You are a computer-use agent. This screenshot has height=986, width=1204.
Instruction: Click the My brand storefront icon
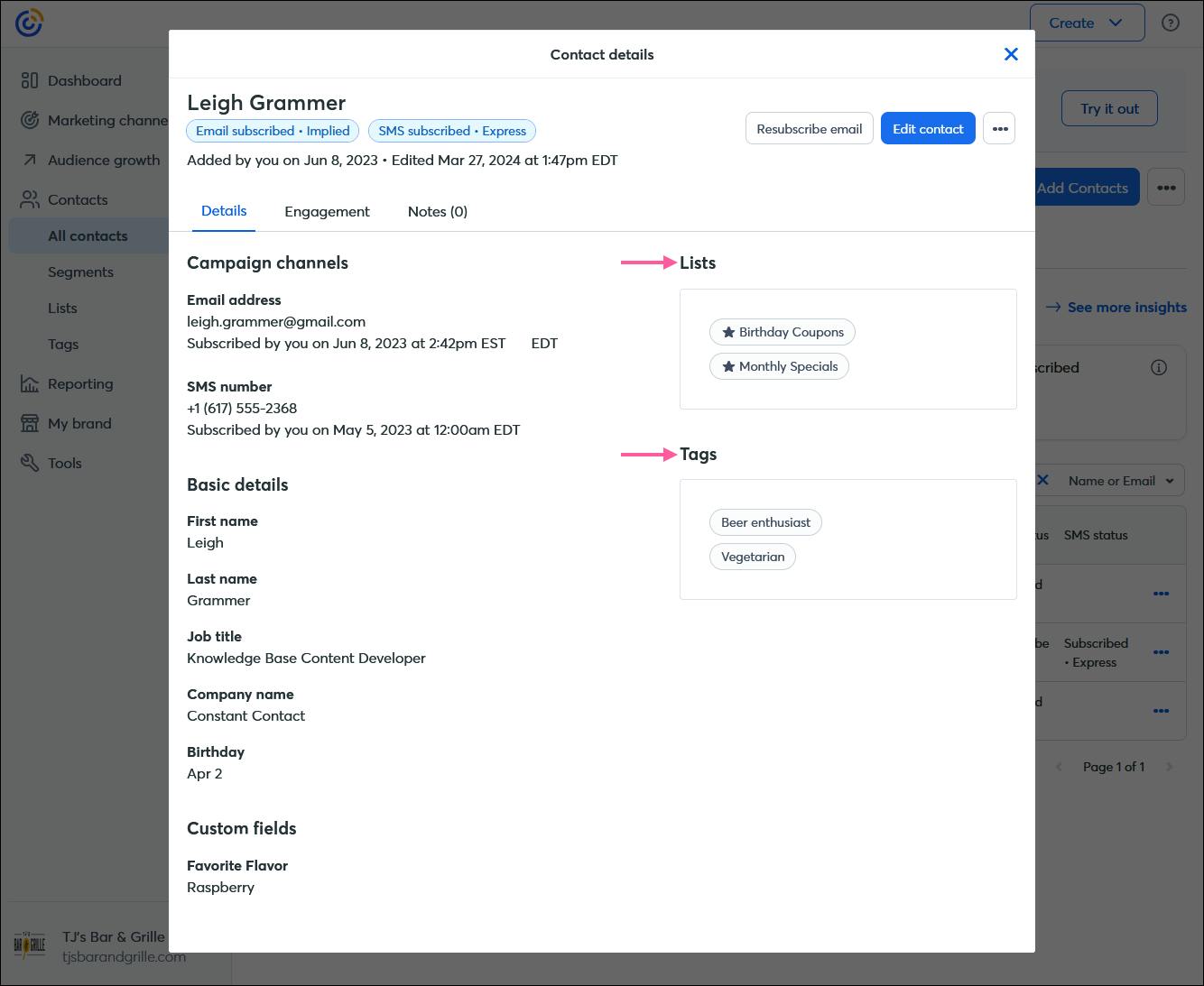coord(30,423)
